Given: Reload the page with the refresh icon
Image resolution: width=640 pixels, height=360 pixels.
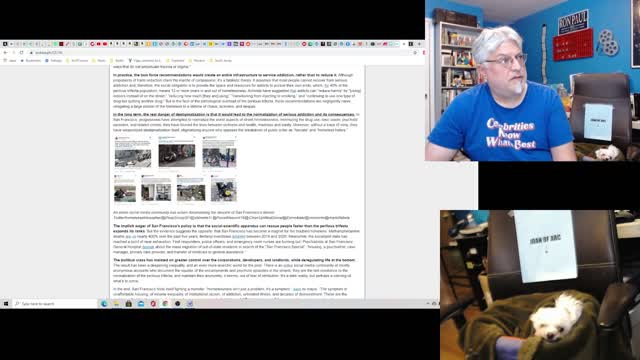Looking at the screenshot, I should point(21,53).
